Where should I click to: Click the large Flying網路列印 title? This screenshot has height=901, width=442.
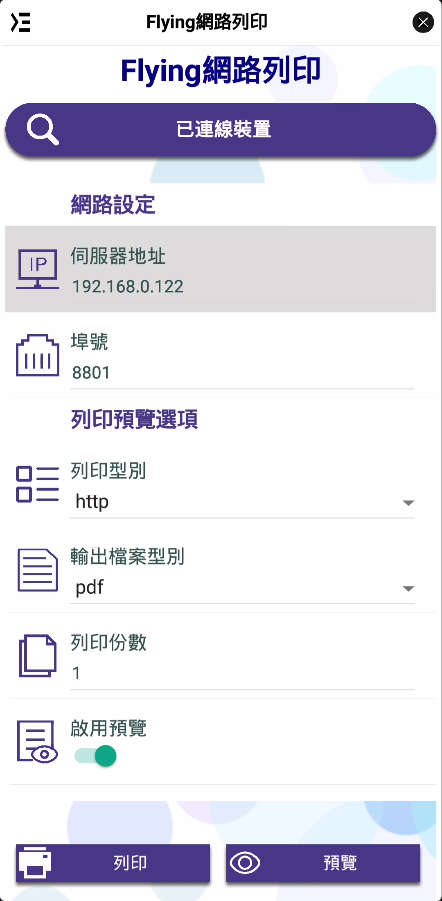pos(221,71)
